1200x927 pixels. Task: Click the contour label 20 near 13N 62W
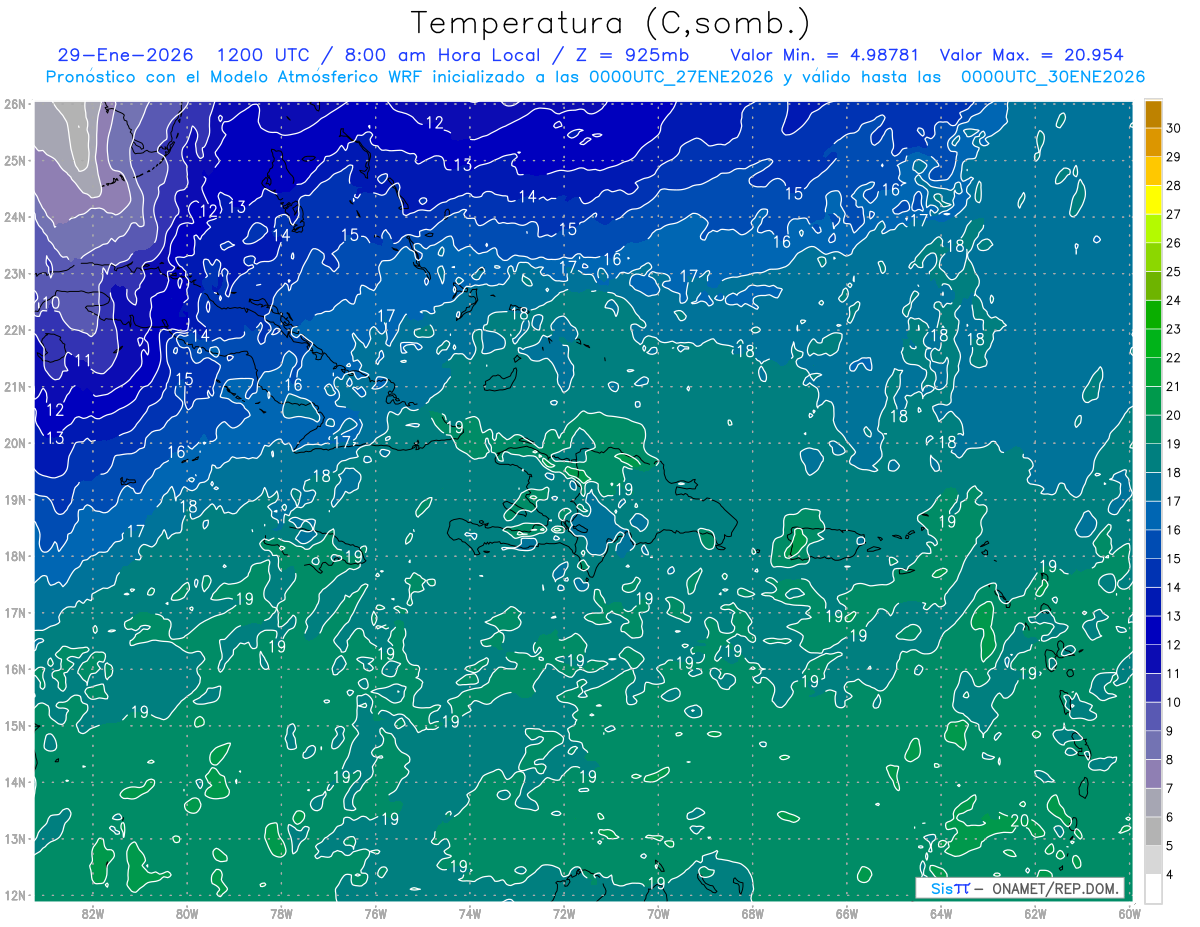pos(1020,820)
